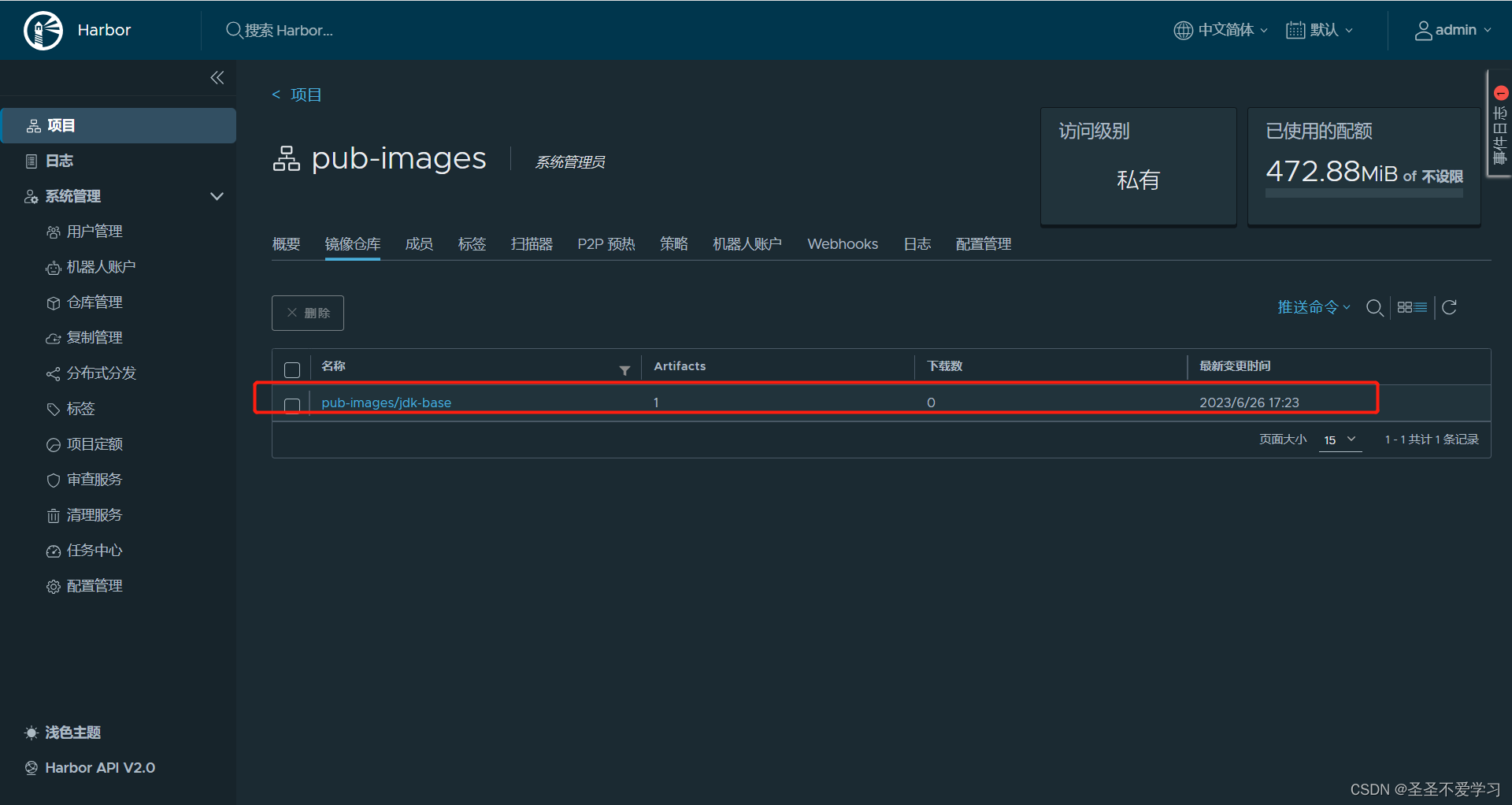Open 用户管理 in the sidebar
Screen dimensions: 1512x805
[94, 232]
